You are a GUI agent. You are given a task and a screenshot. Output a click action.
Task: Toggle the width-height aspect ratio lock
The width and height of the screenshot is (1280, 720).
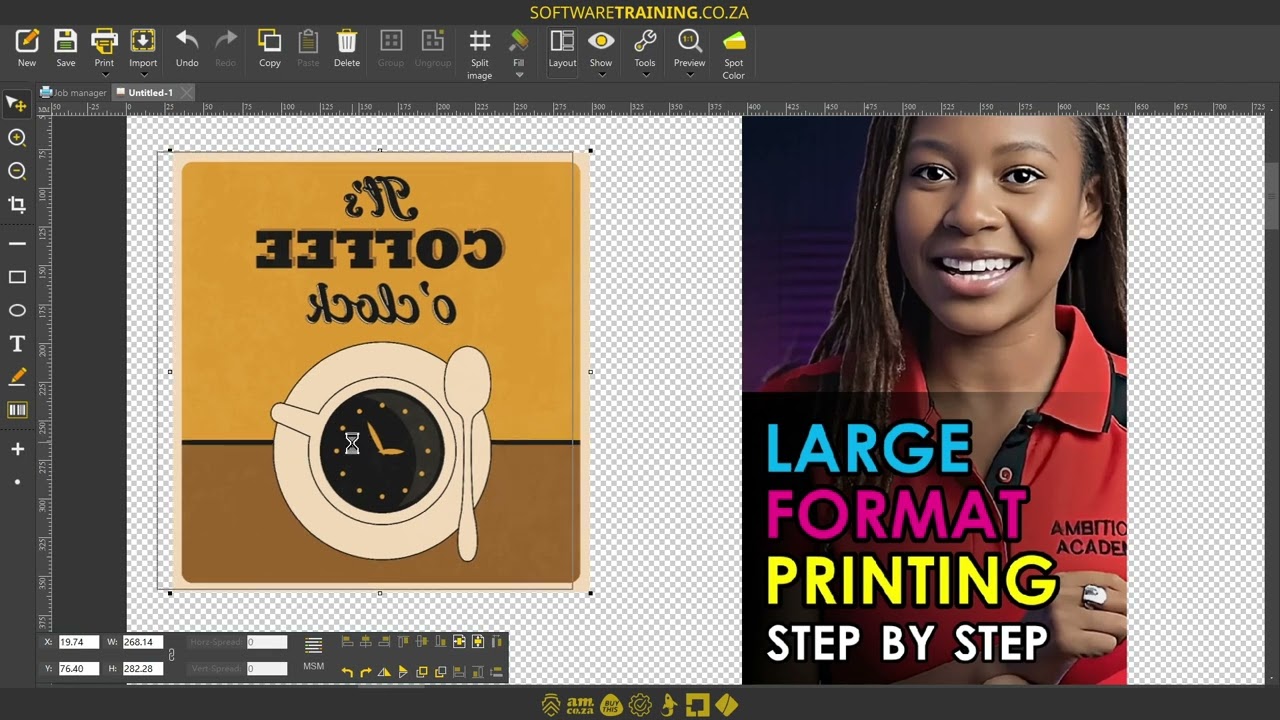[x=171, y=655]
